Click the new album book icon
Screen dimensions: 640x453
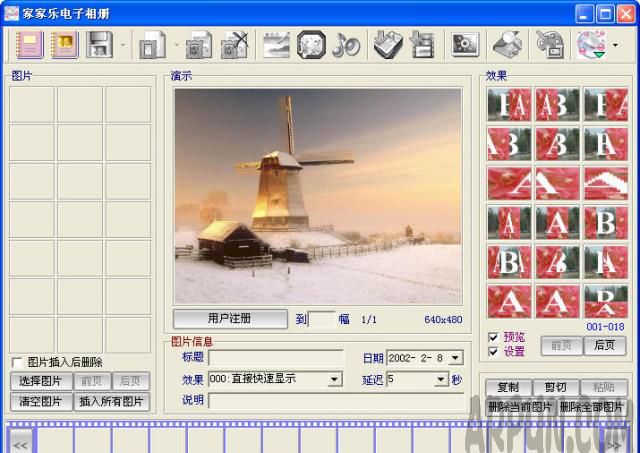[29, 45]
